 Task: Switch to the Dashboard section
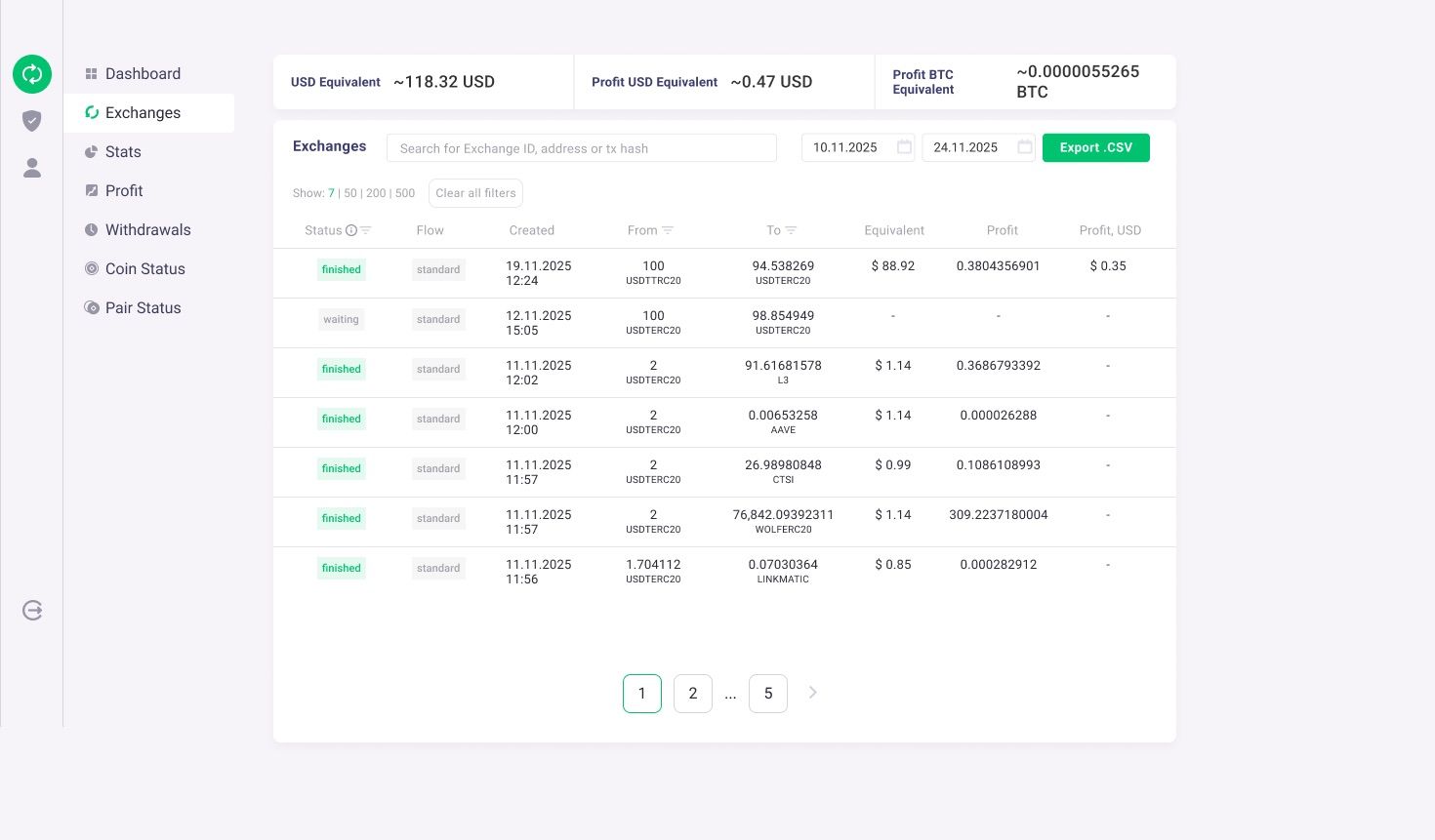pos(143,73)
